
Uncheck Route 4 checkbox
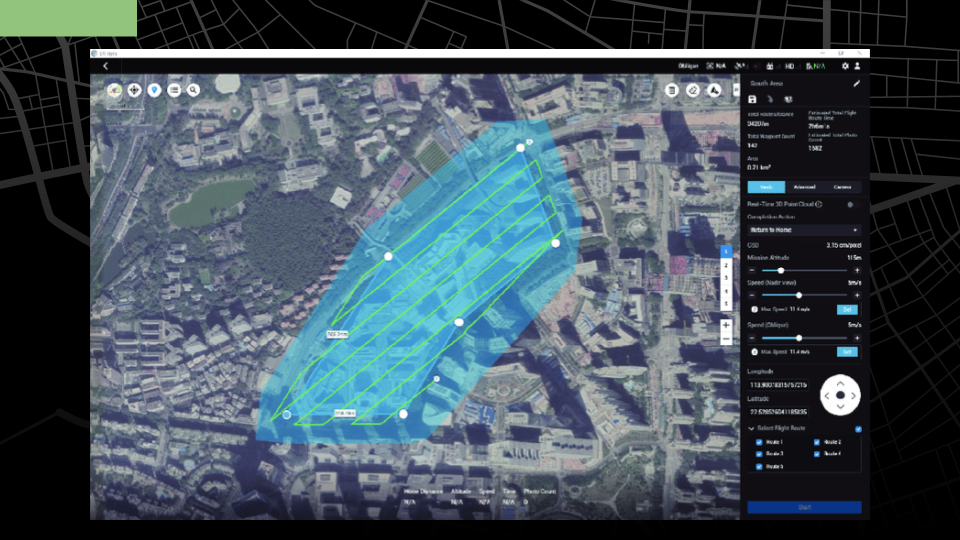point(817,454)
